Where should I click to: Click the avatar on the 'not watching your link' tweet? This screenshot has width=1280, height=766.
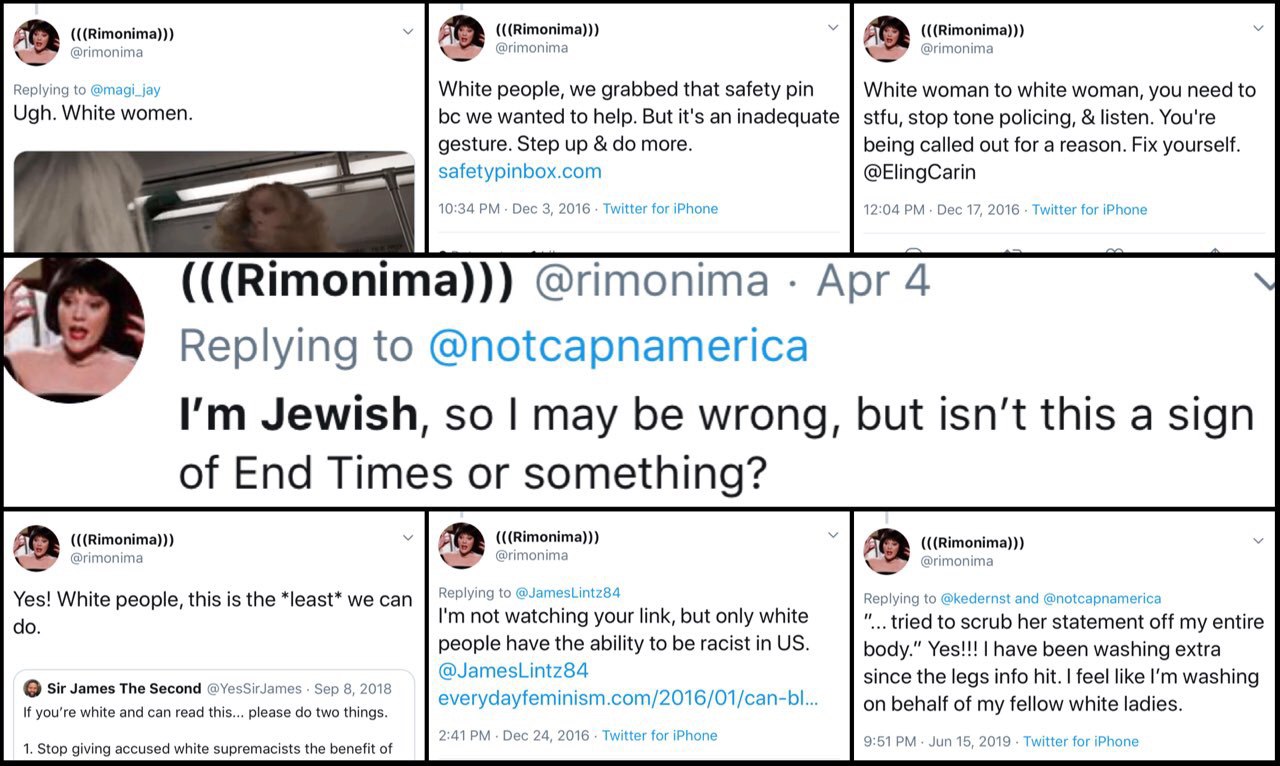(462, 545)
